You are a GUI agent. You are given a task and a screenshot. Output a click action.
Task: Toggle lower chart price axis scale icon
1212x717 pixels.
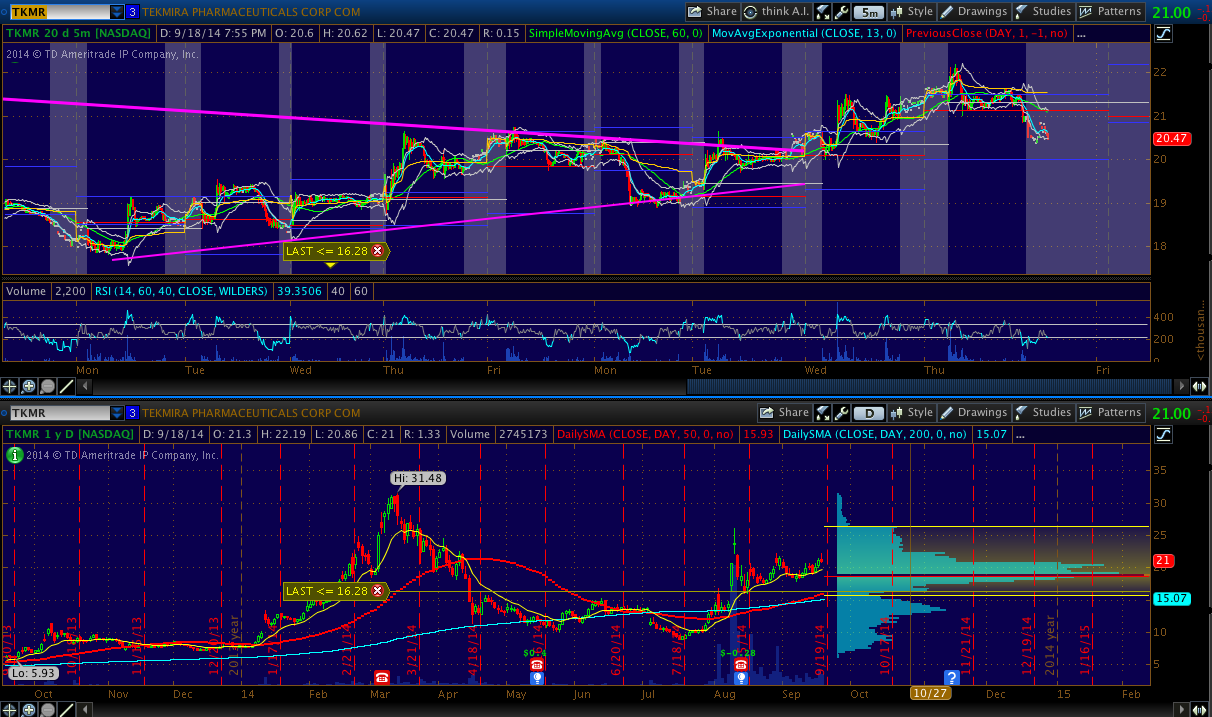pyautogui.click(x=1163, y=435)
